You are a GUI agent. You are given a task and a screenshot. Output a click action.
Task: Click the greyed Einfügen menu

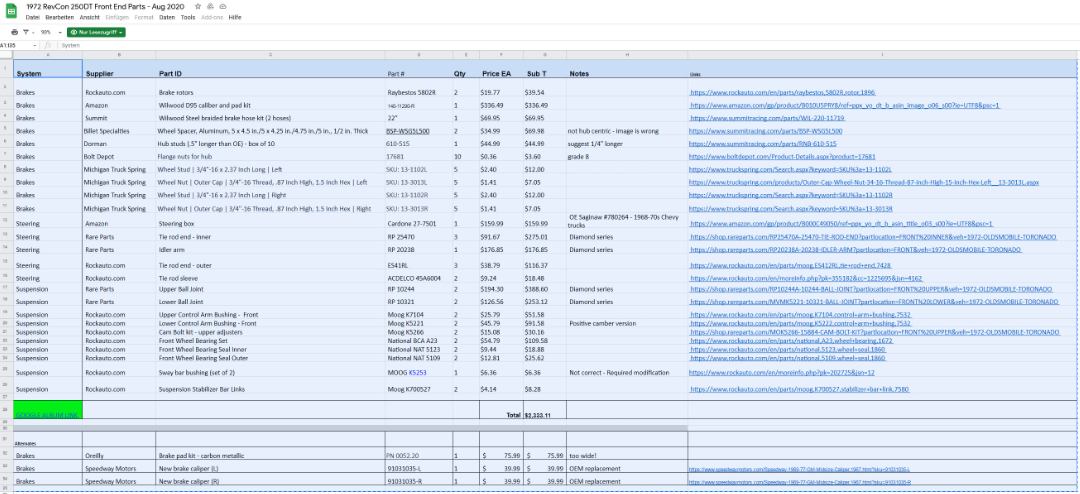(x=117, y=17)
